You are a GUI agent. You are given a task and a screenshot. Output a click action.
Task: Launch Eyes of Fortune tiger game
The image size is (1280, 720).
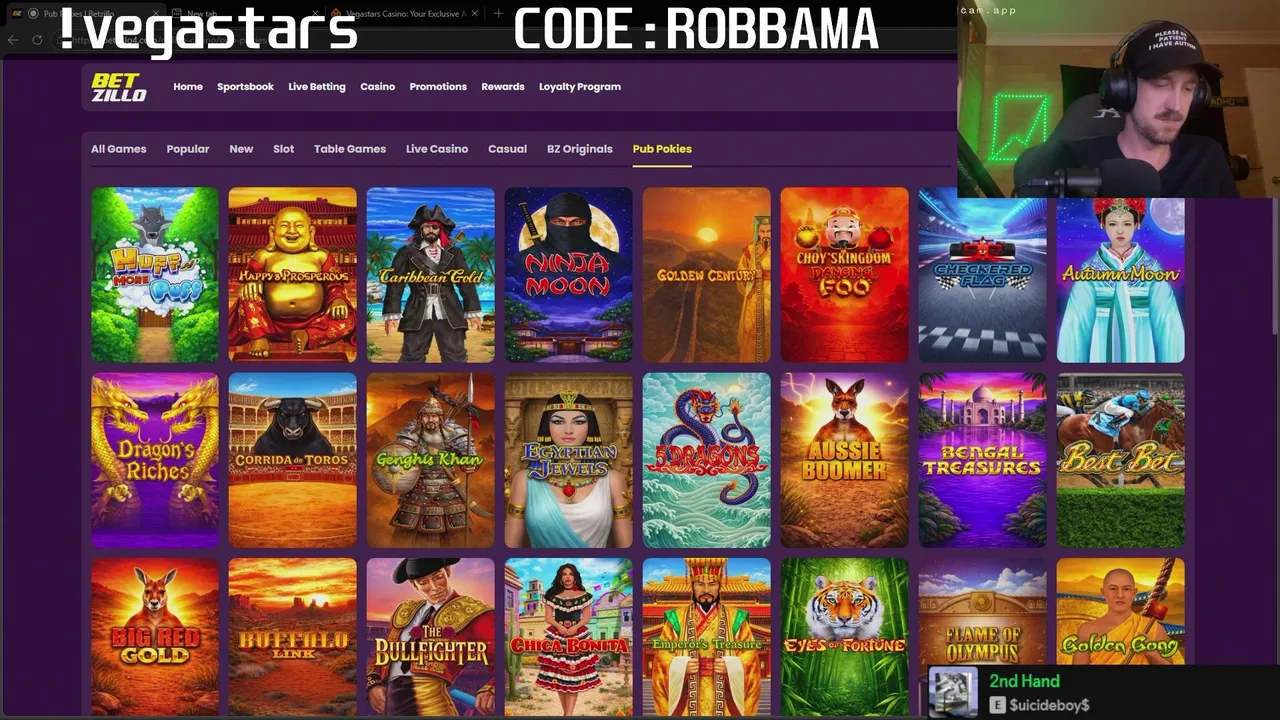pos(845,637)
